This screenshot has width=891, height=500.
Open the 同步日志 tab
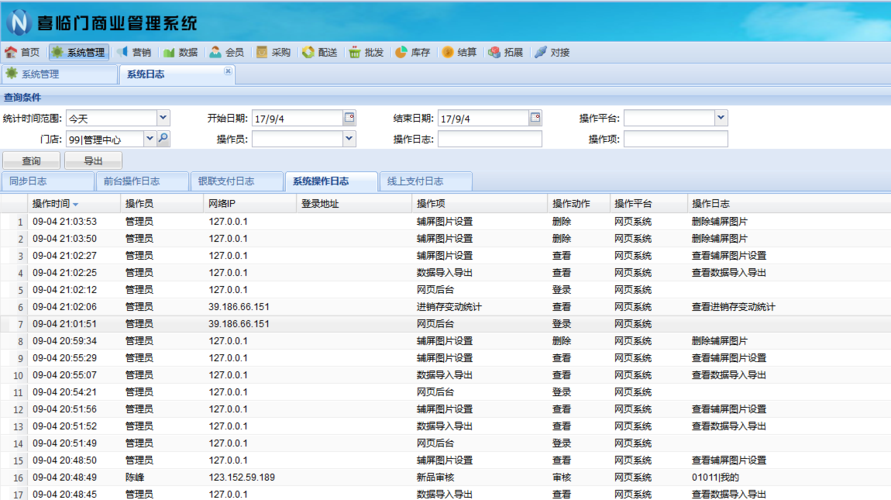pos(48,181)
